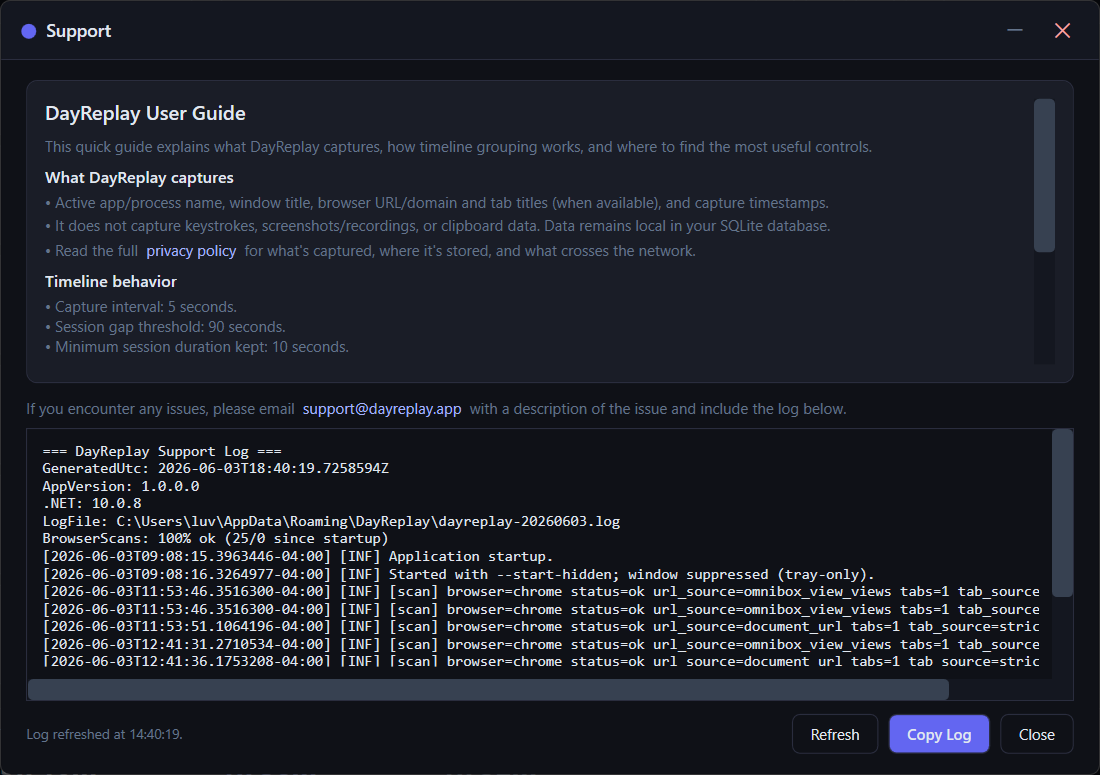
Task: Click 'Session gap threshold: 90 seconds.' line
Action: pos(166,327)
